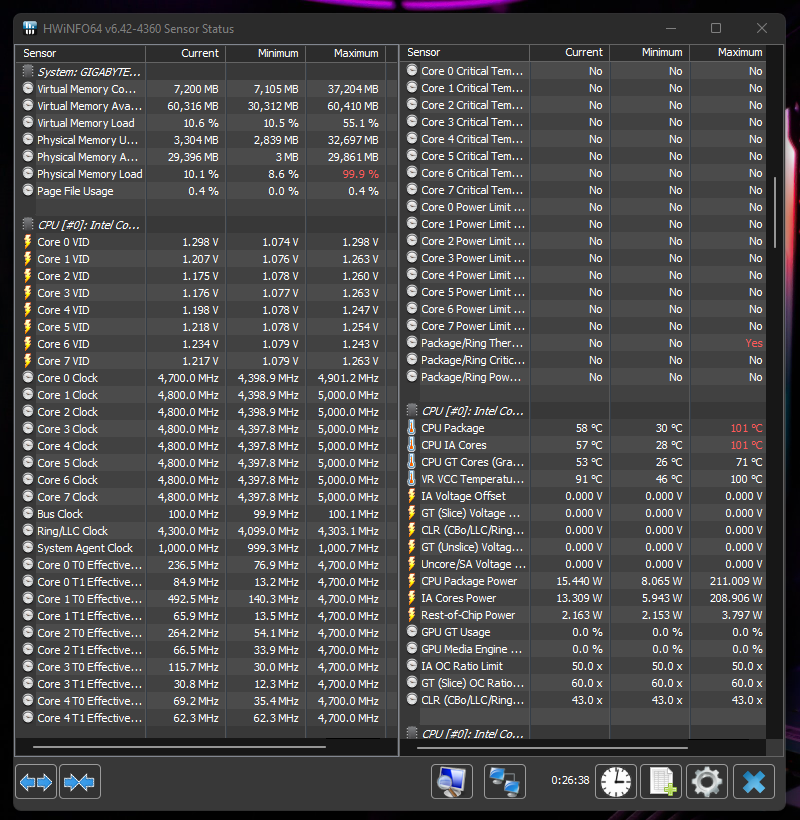Click the Package/Ring Thermal circle icon
Screen dimensions: 800x820
pyautogui.click(x=412, y=343)
